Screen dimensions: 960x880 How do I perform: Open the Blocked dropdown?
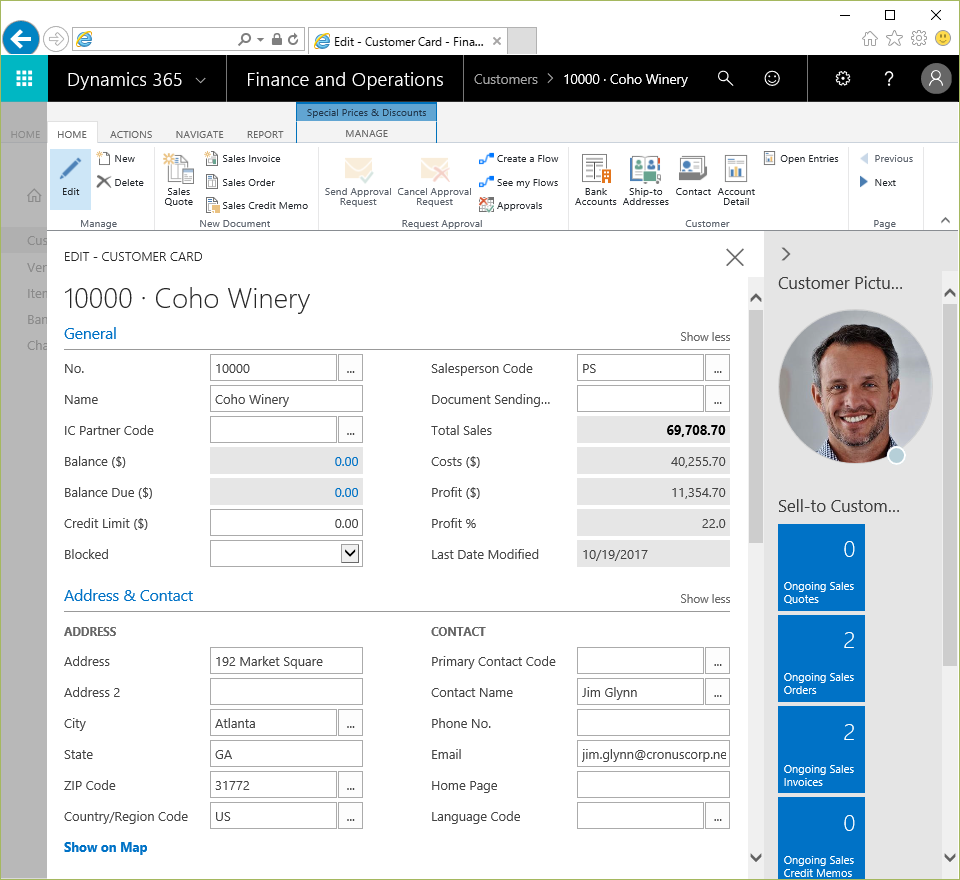[x=350, y=554]
